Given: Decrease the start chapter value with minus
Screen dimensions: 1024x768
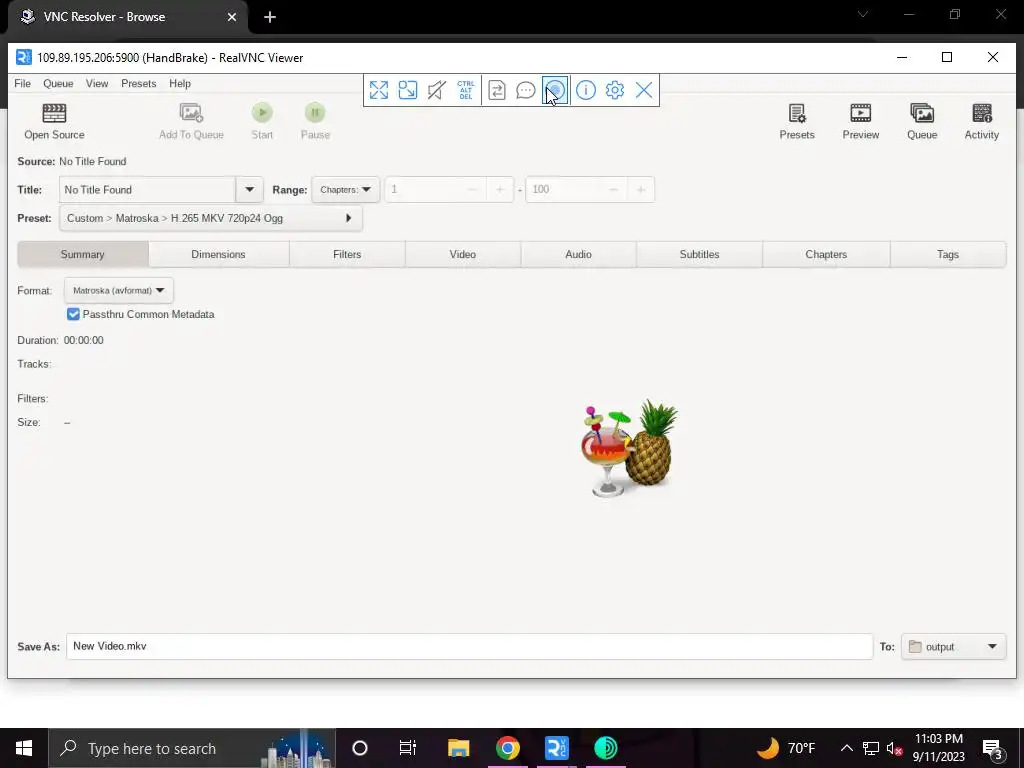Looking at the screenshot, I should click(473, 189).
